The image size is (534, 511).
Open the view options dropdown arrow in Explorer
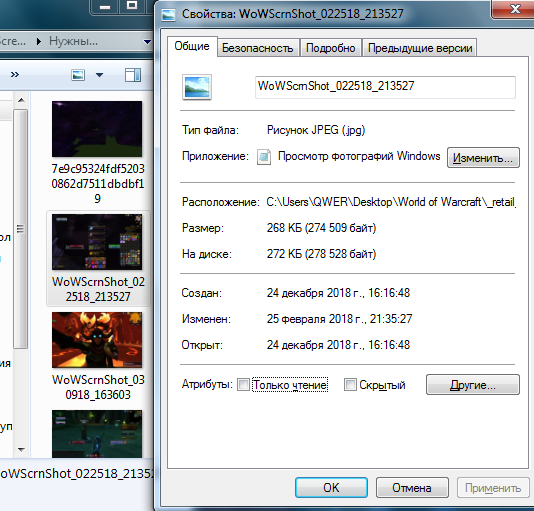[x=99, y=75]
